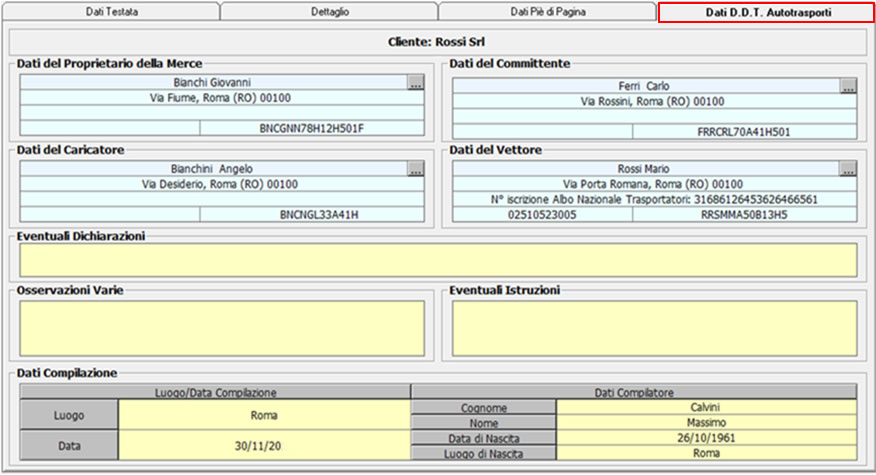The height and width of the screenshot is (475, 876).
Task: Open lookup button beside Rossi Mario vettore
Action: [x=848, y=170]
